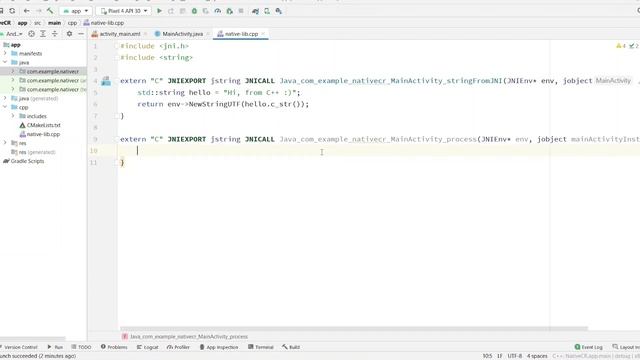This screenshot has height=360, width=640.
Task: Open the app run configuration dropdown
Action: pos(76,11)
